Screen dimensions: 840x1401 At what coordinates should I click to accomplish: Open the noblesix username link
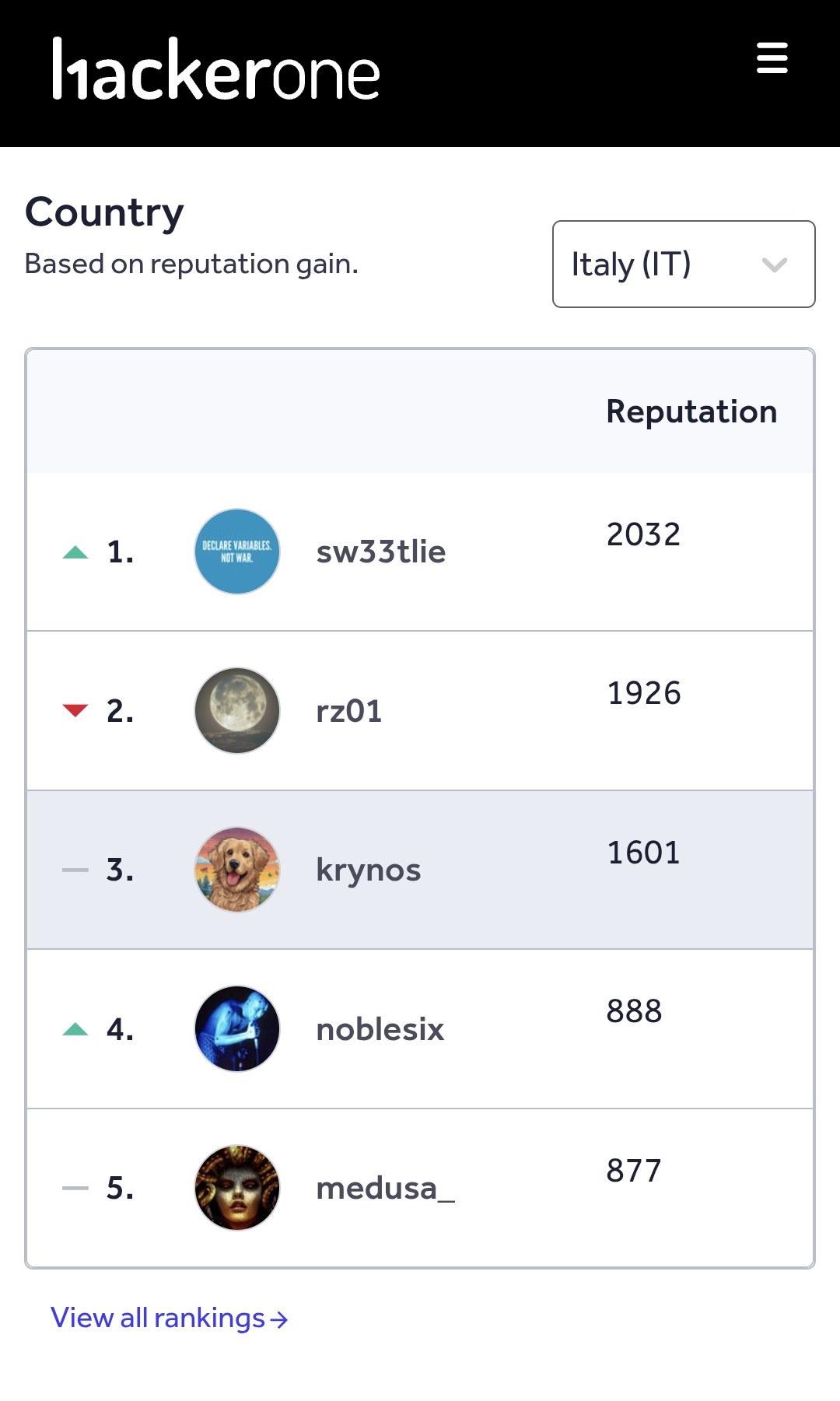click(380, 1029)
